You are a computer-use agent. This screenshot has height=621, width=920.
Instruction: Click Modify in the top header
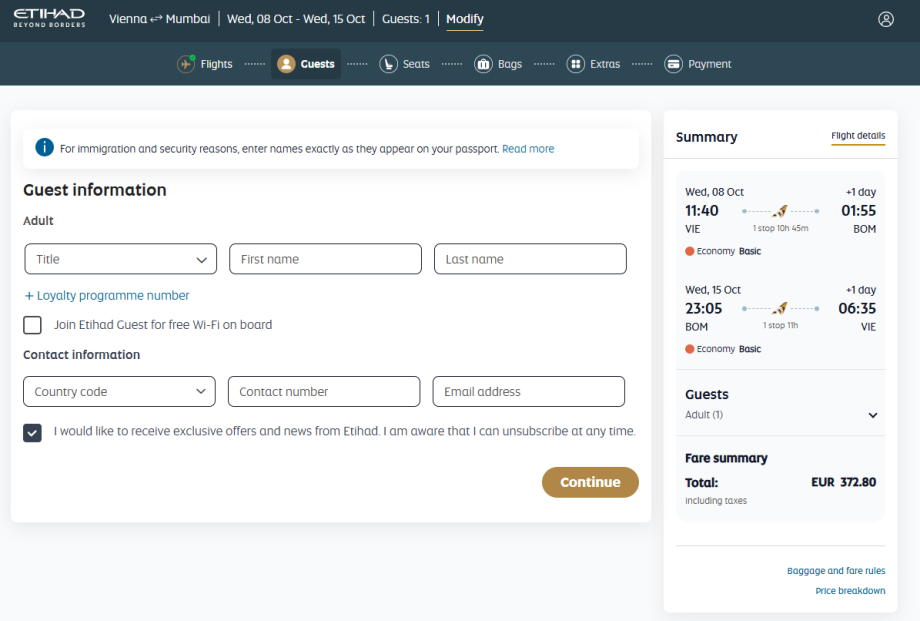click(464, 19)
